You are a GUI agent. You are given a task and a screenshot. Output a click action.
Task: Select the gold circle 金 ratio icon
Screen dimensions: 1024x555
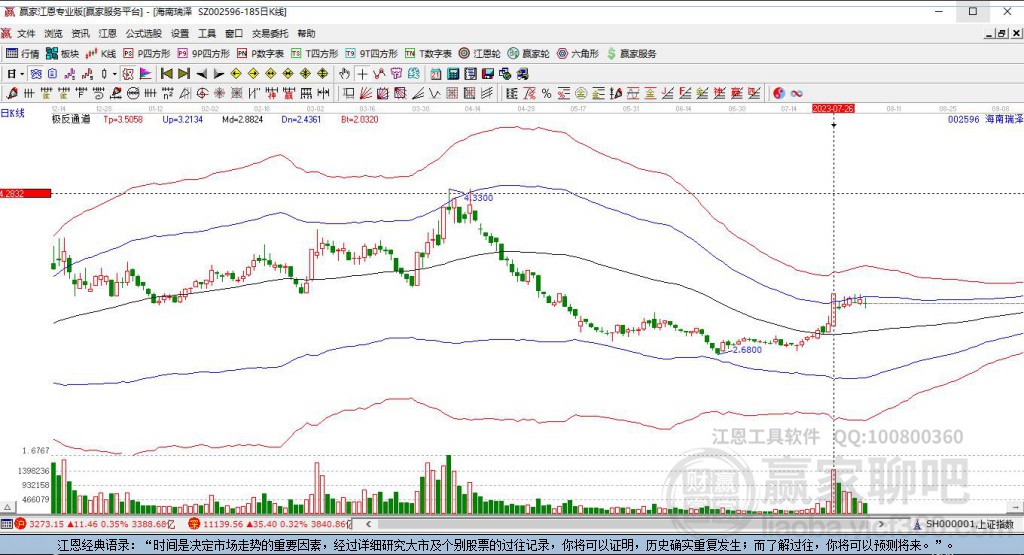click(x=581, y=93)
